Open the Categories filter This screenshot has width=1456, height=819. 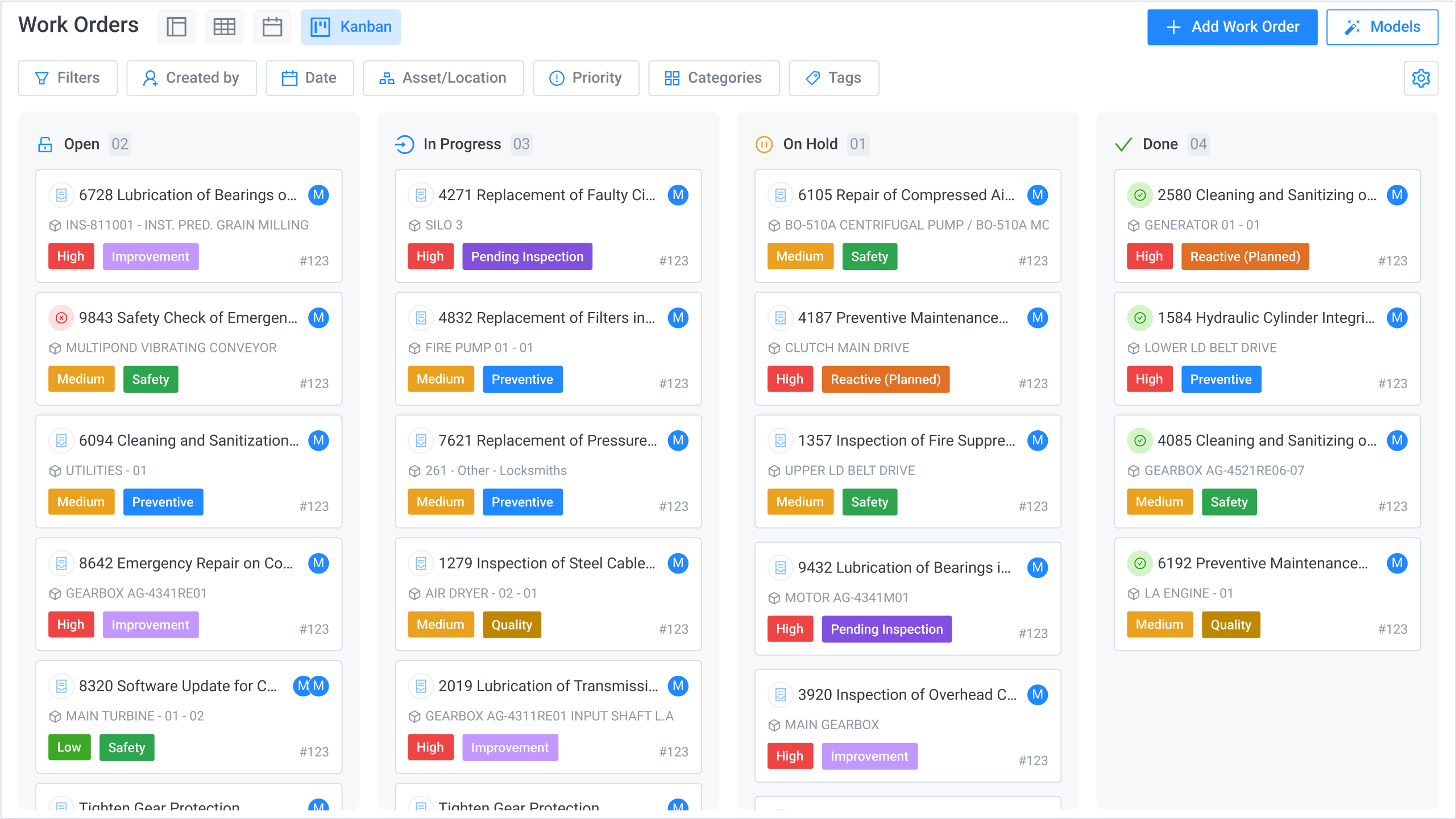point(714,78)
